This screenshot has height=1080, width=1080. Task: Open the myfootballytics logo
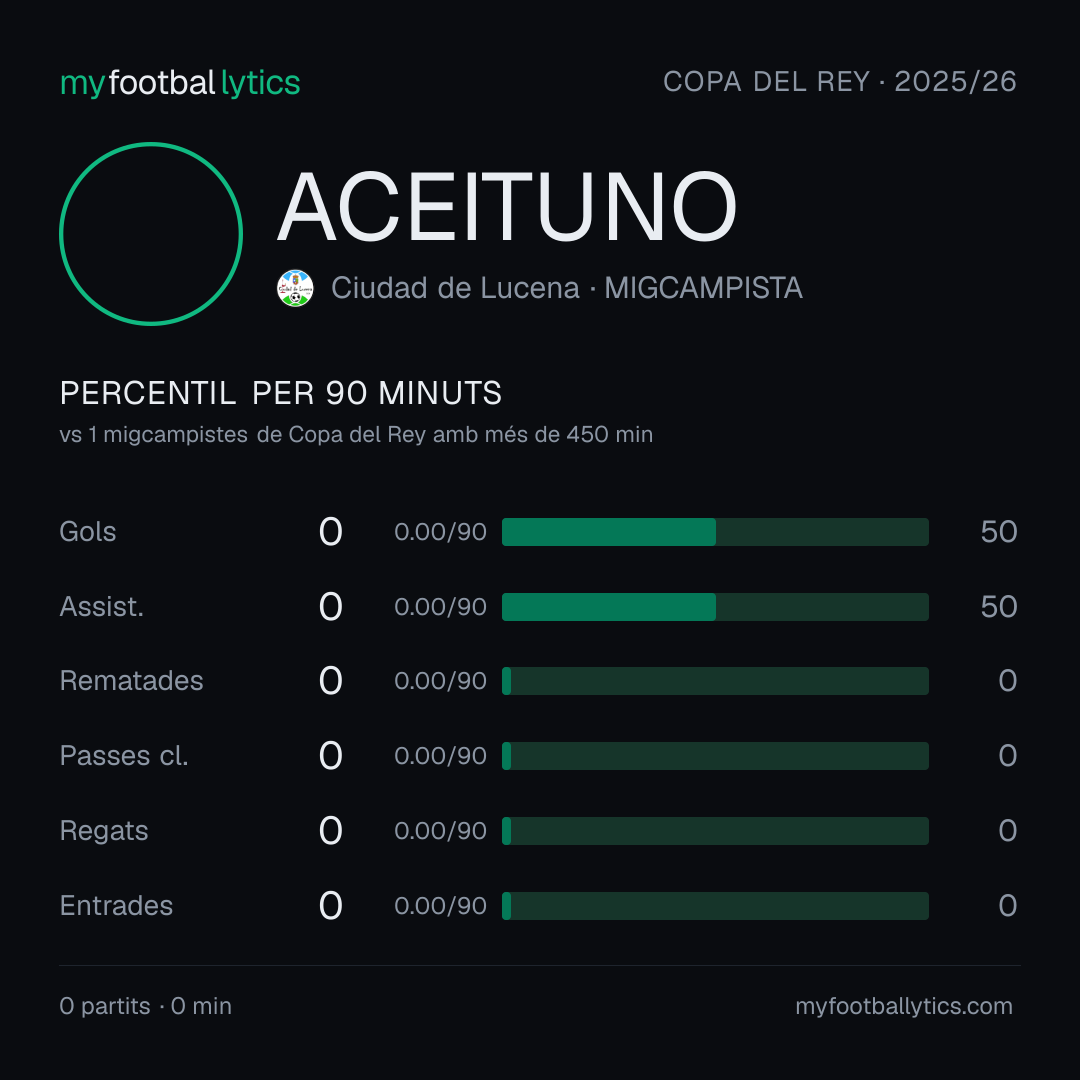click(180, 83)
